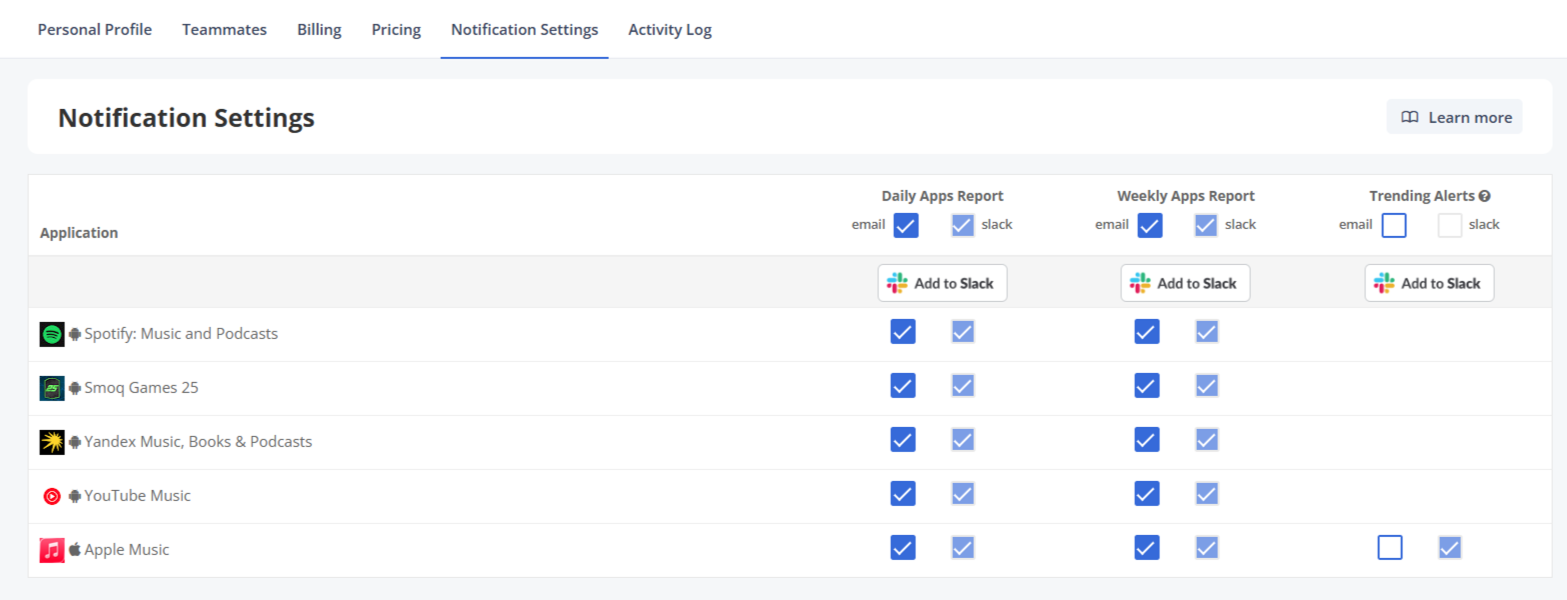The image size is (1567, 600).
Task: Uncheck Daily Apps Report email header checkbox
Action: pos(906,225)
